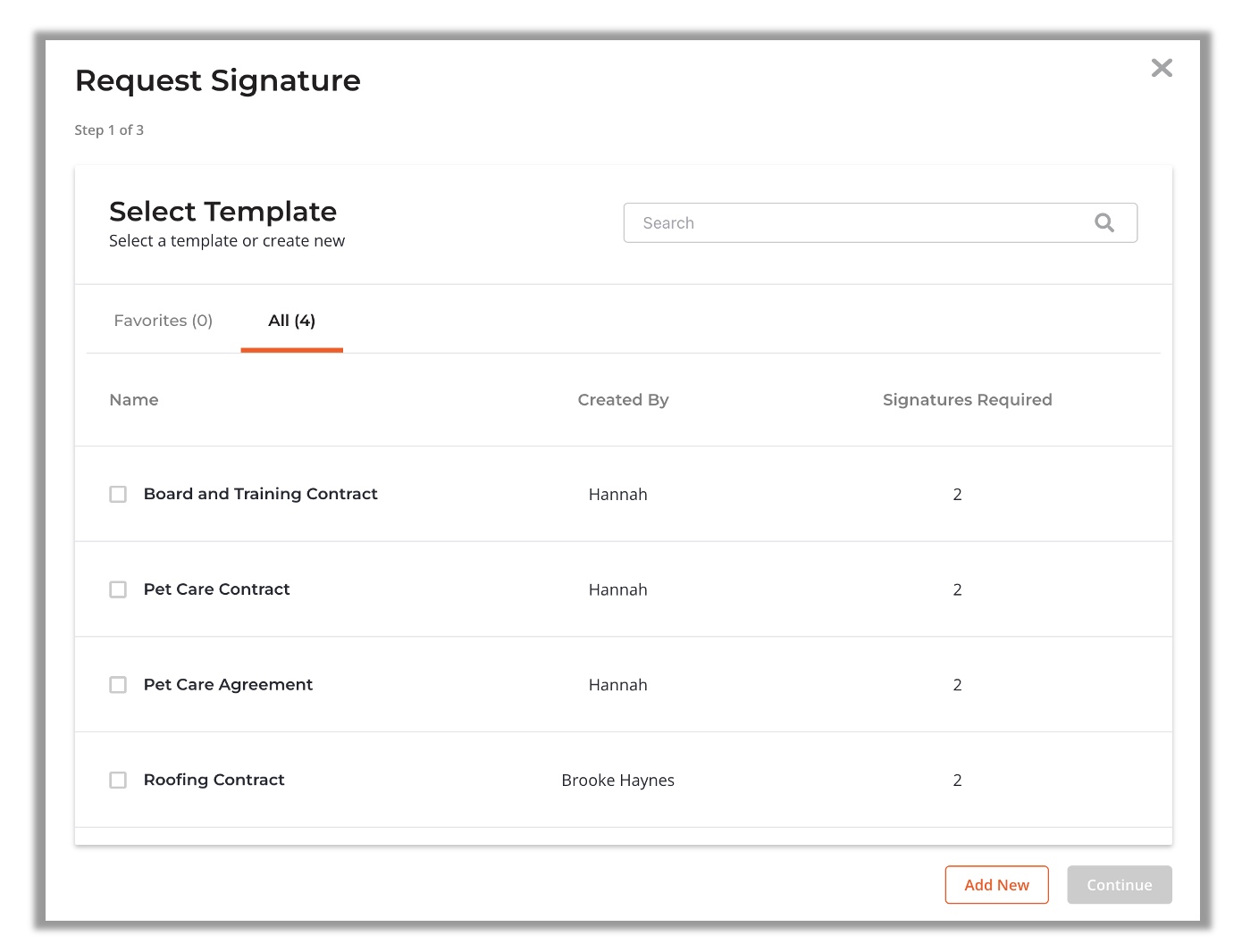Click Brooke Haynes in Created By column
Viewport: 1242px width, 952px height.
(618, 781)
